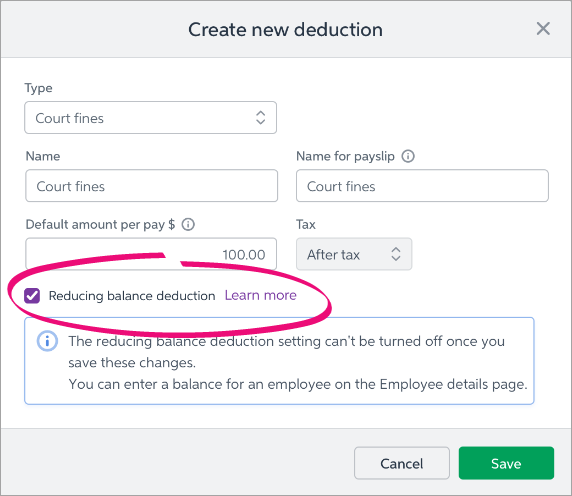Focus the Name input field
572x496 pixels.
pyautogui.click(x=151, y=186)
